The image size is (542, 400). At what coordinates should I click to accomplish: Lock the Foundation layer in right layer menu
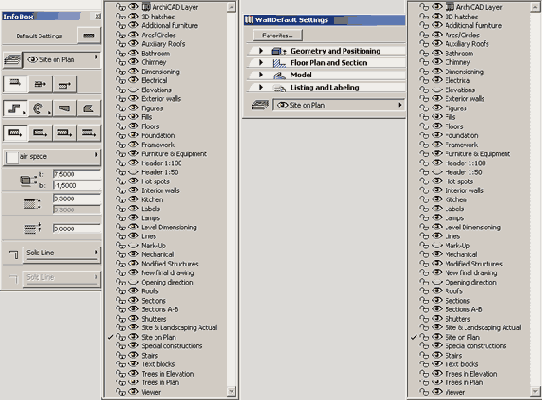click(x=424, y=135)
